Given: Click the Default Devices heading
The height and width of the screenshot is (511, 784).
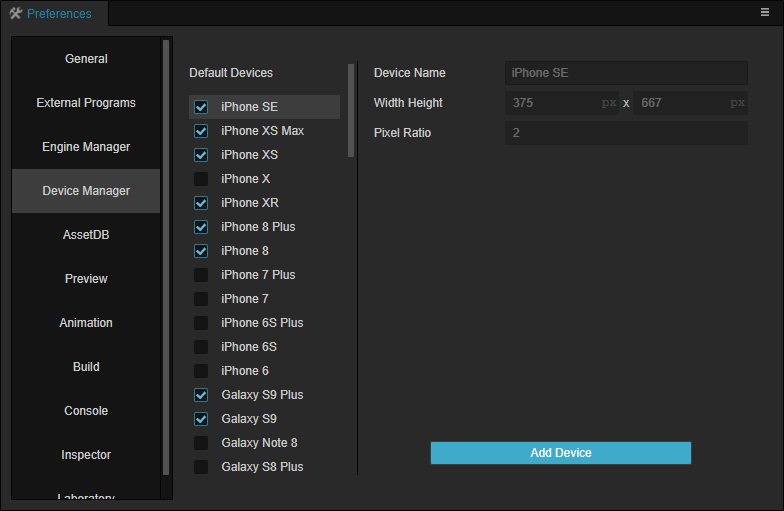Looking at the screenshot, I should point(231,73).
